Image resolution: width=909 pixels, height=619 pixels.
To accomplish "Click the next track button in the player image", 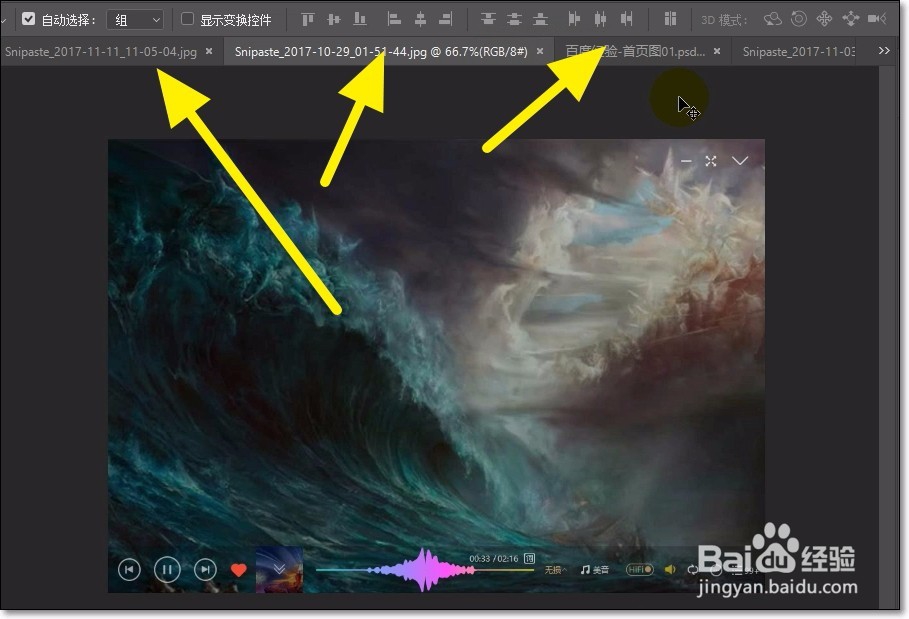I will 205,570.
